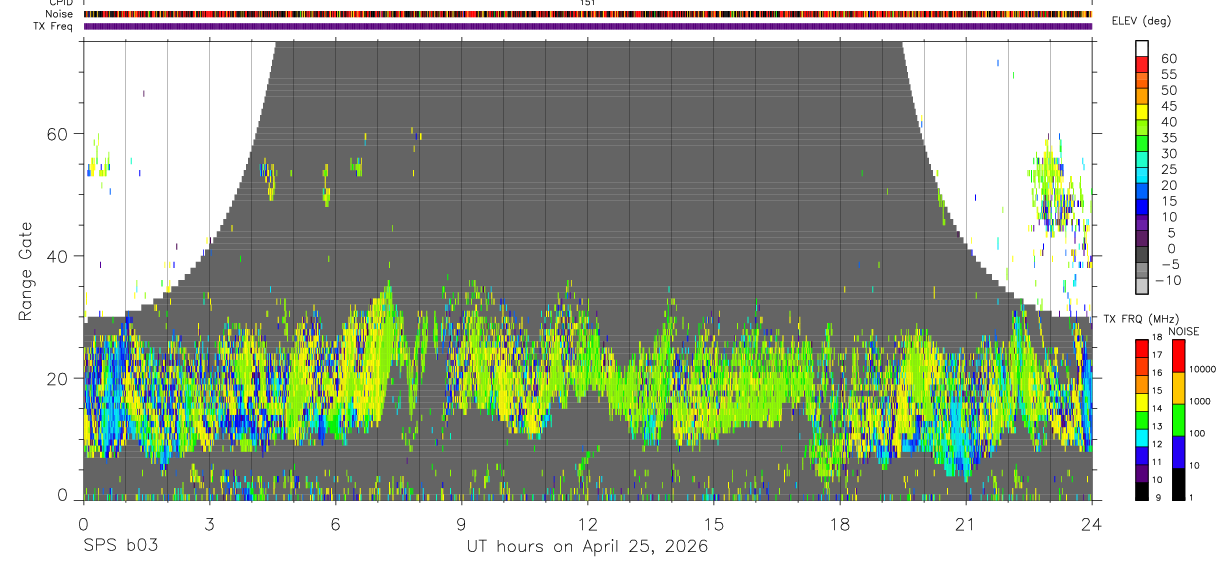The image size is (1228, 567).
Task: Select the red top swatch of TX FRQ scale
Action: (1142, 349)
